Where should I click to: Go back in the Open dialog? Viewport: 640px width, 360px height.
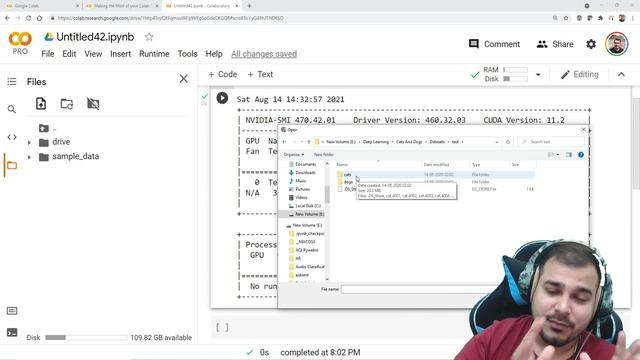point(284,142)
